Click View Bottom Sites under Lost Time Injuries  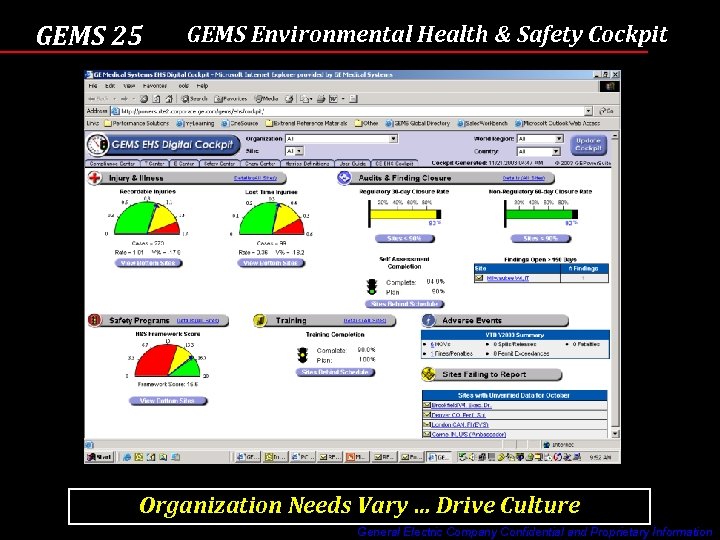[x=271, y=263]
